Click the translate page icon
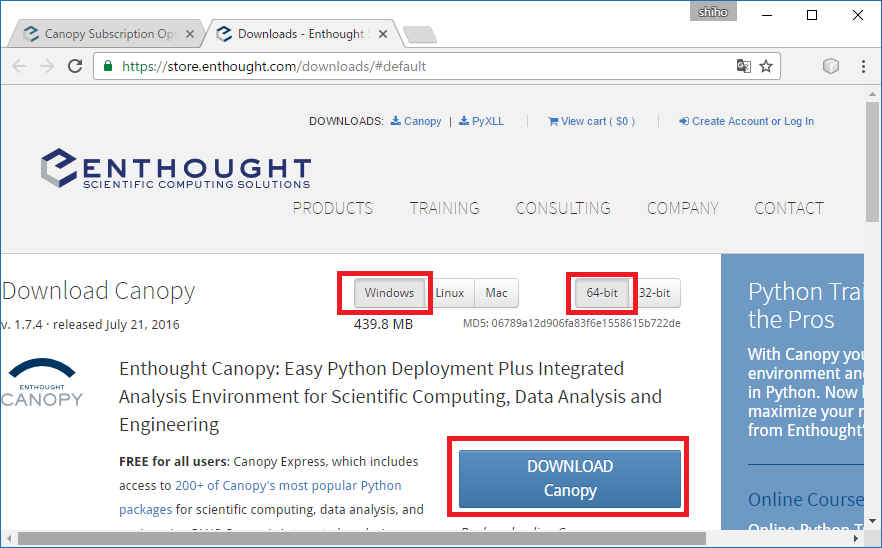The image size is (882, 548). pos(744,66)
